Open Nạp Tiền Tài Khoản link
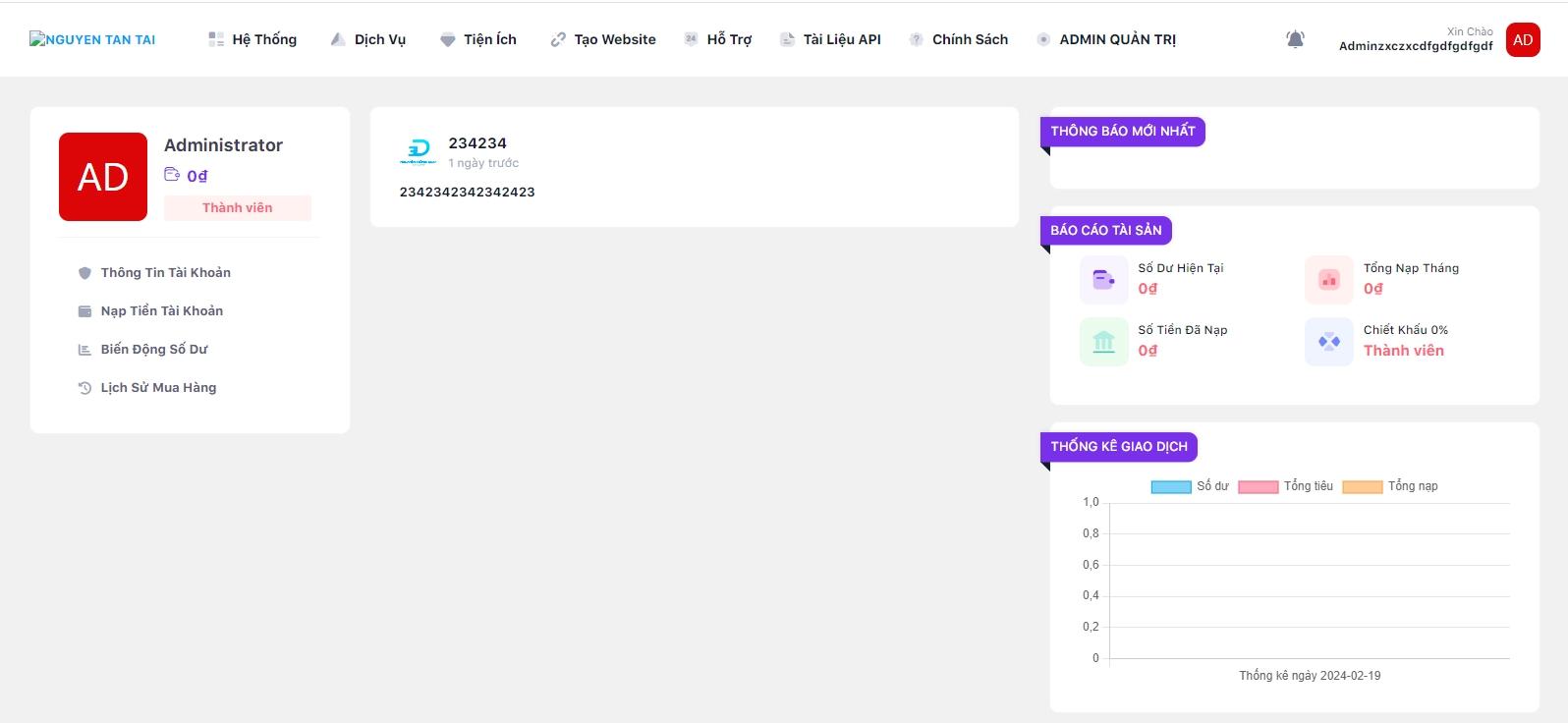Viewport: 1568px width, 723px height. pyautogui.click(x=161, y=311)
